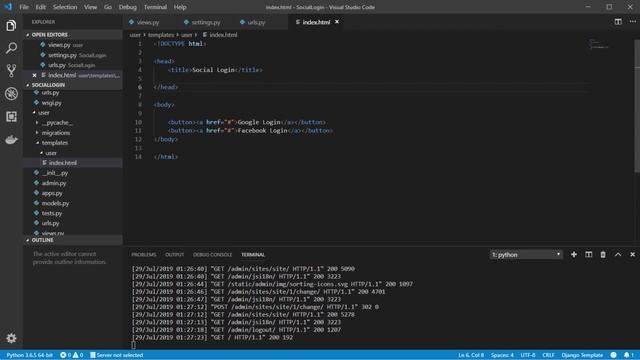Create a new terminal with plus icon

[x=574, y=254]
